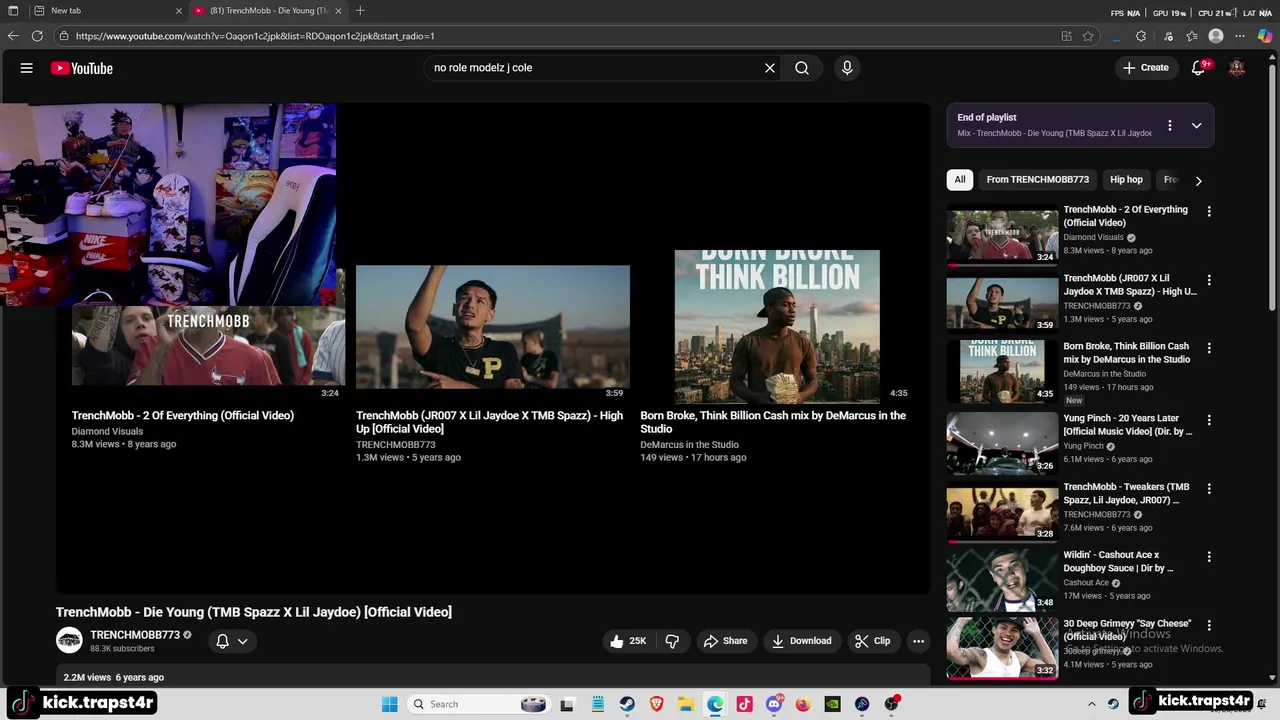
Task: Collapse the End of playlist panel chevron
Action: coord(1196,126)
